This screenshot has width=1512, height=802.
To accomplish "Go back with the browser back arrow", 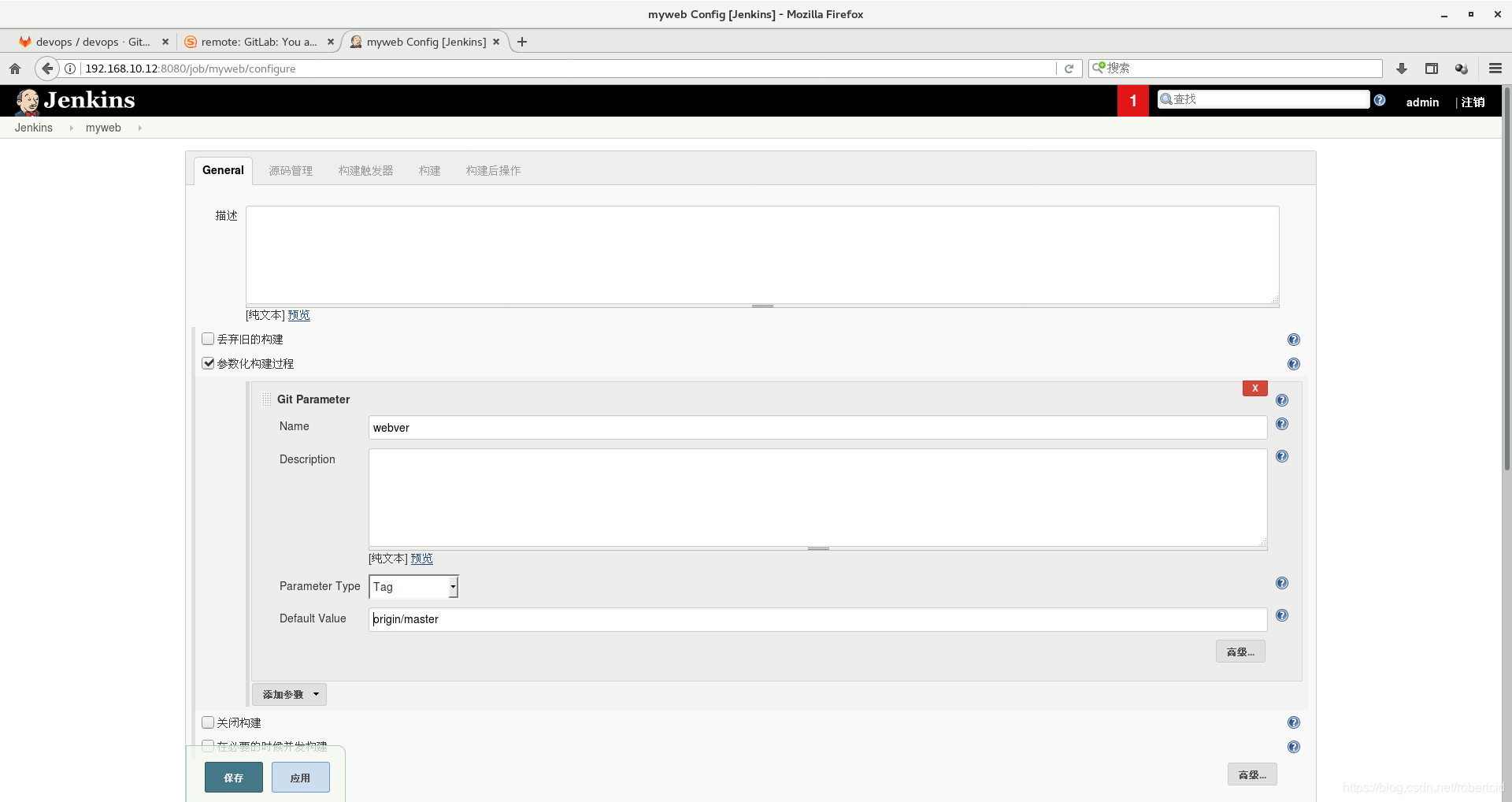I will 47,69.
